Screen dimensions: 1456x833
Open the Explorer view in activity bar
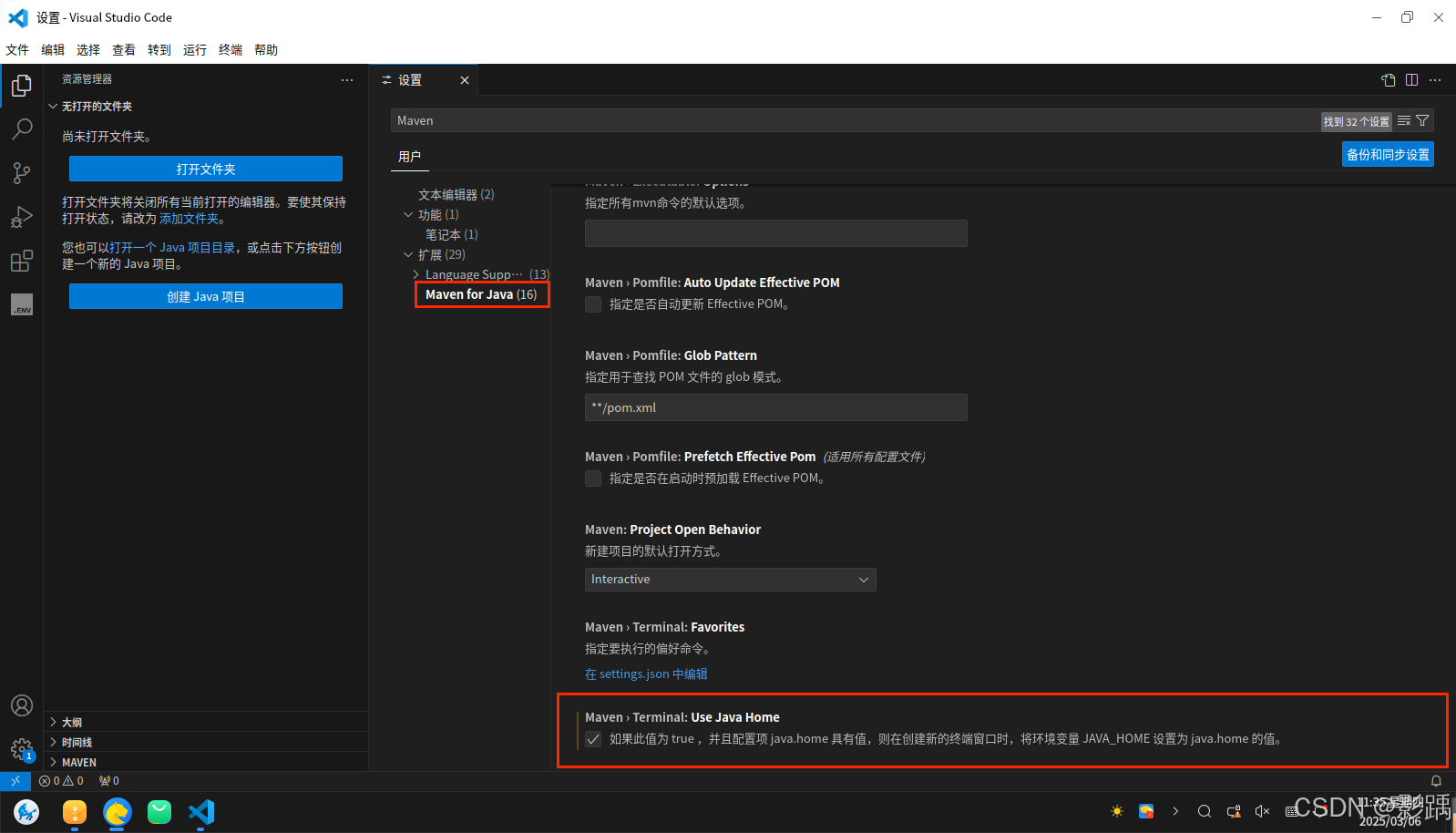[x=22, y=86]
